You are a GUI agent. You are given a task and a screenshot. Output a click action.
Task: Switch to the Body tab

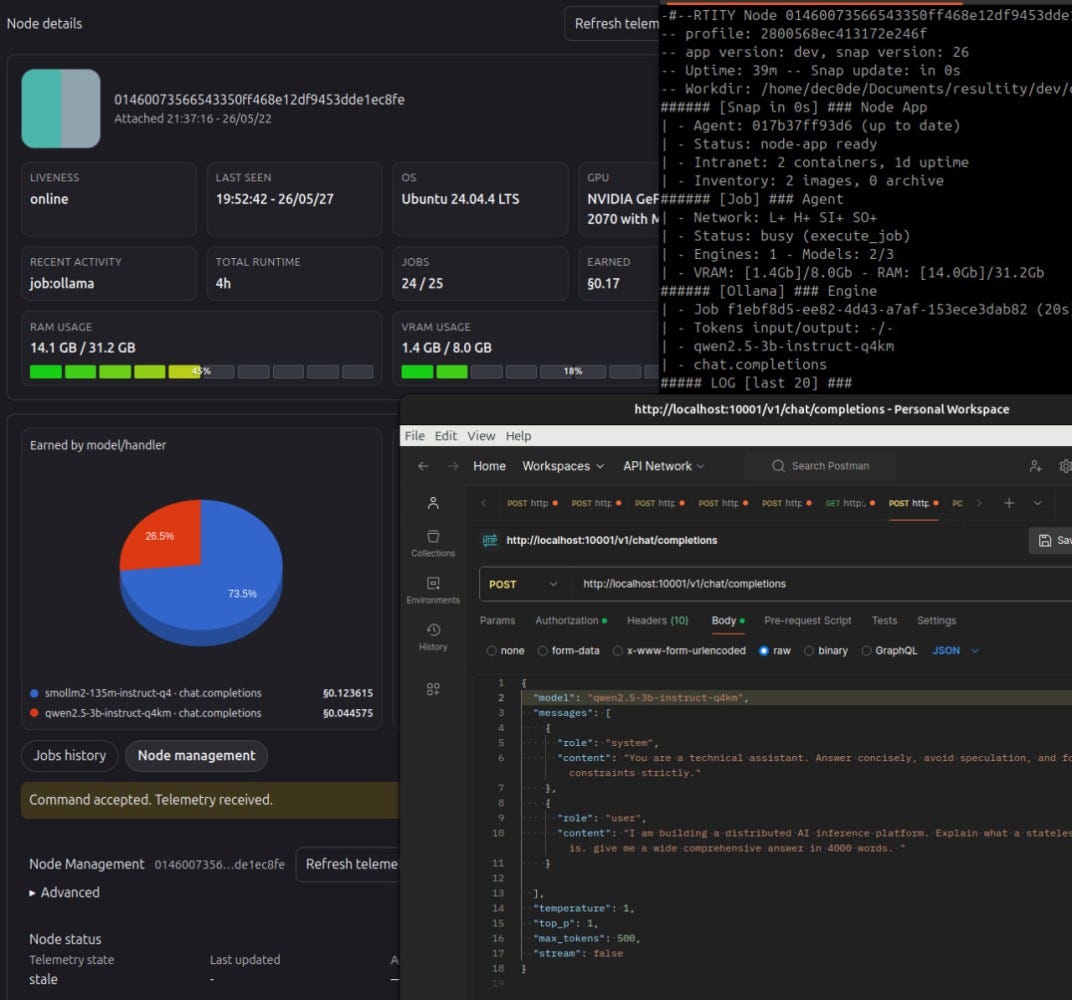point(727,621)
